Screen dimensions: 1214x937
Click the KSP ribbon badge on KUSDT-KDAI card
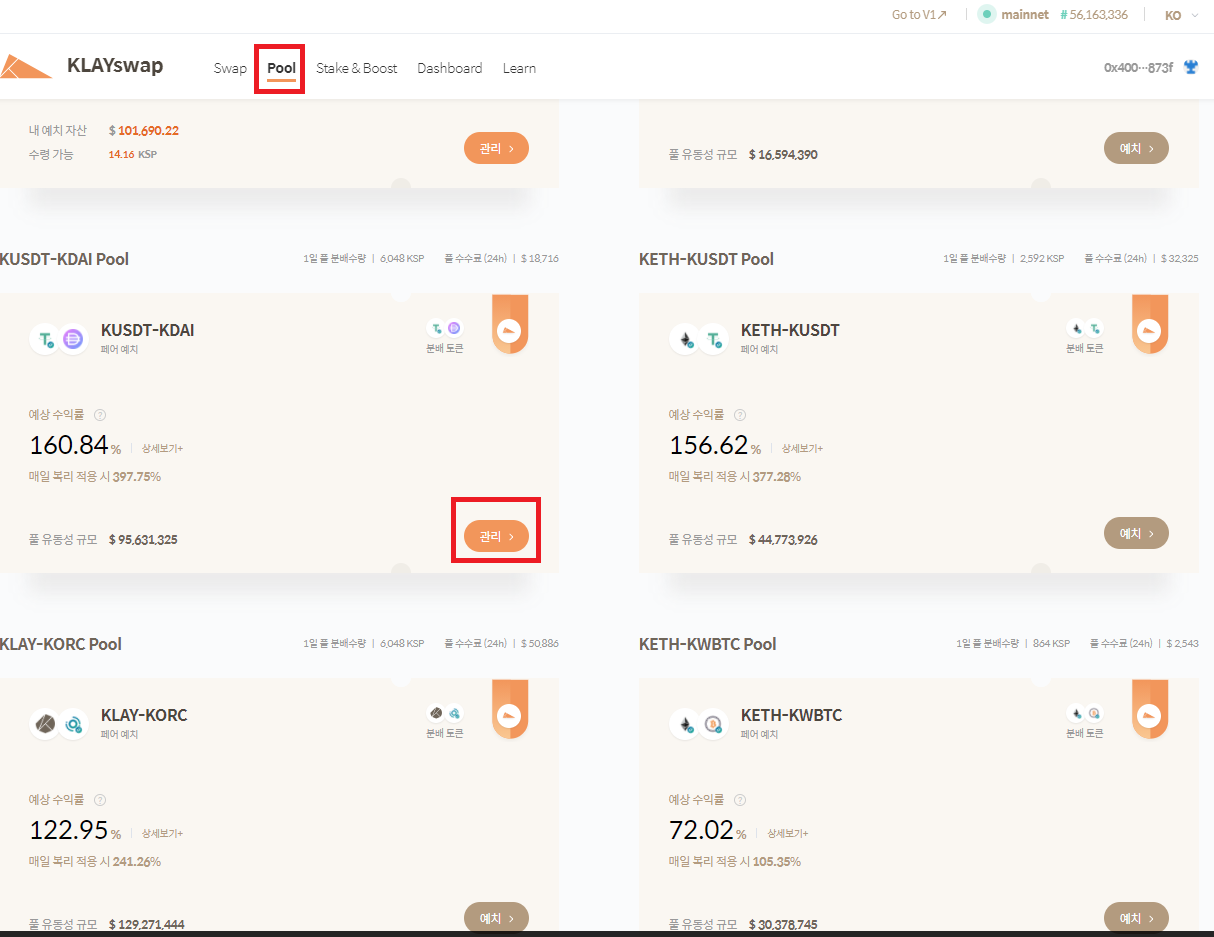[x=510, y=325]
